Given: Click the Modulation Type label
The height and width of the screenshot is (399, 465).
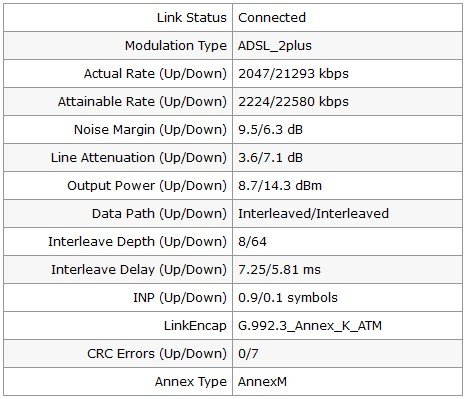Looking at the screenshot, I should (x=176, y=46).
